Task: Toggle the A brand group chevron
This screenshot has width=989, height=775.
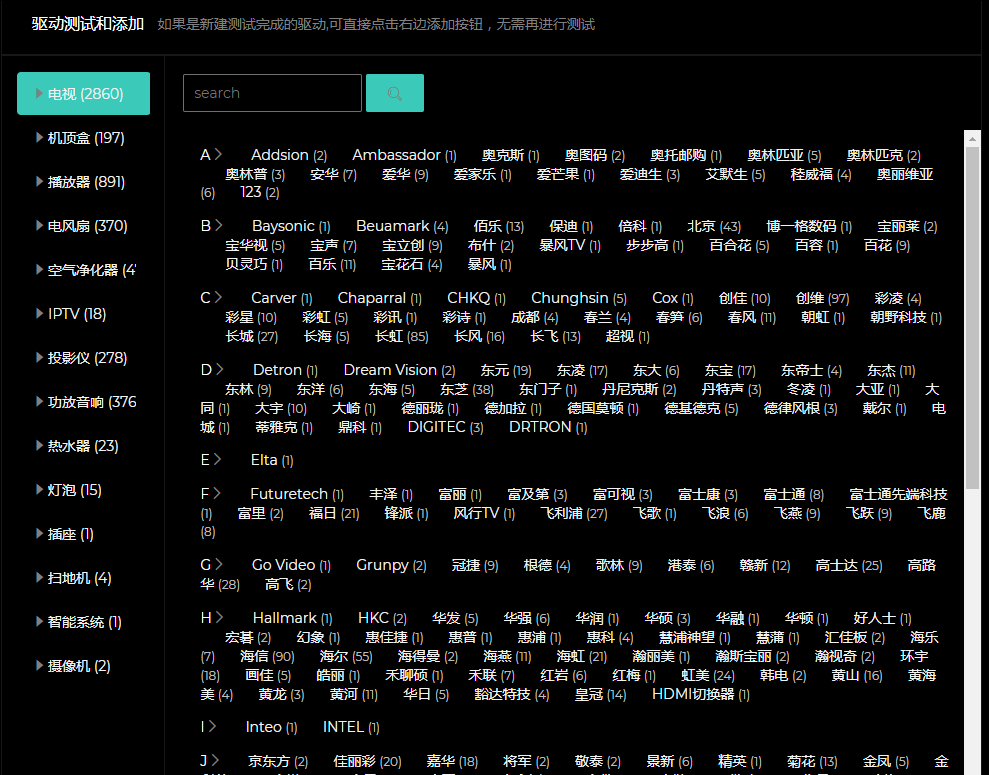Action: tap(218, 154)
